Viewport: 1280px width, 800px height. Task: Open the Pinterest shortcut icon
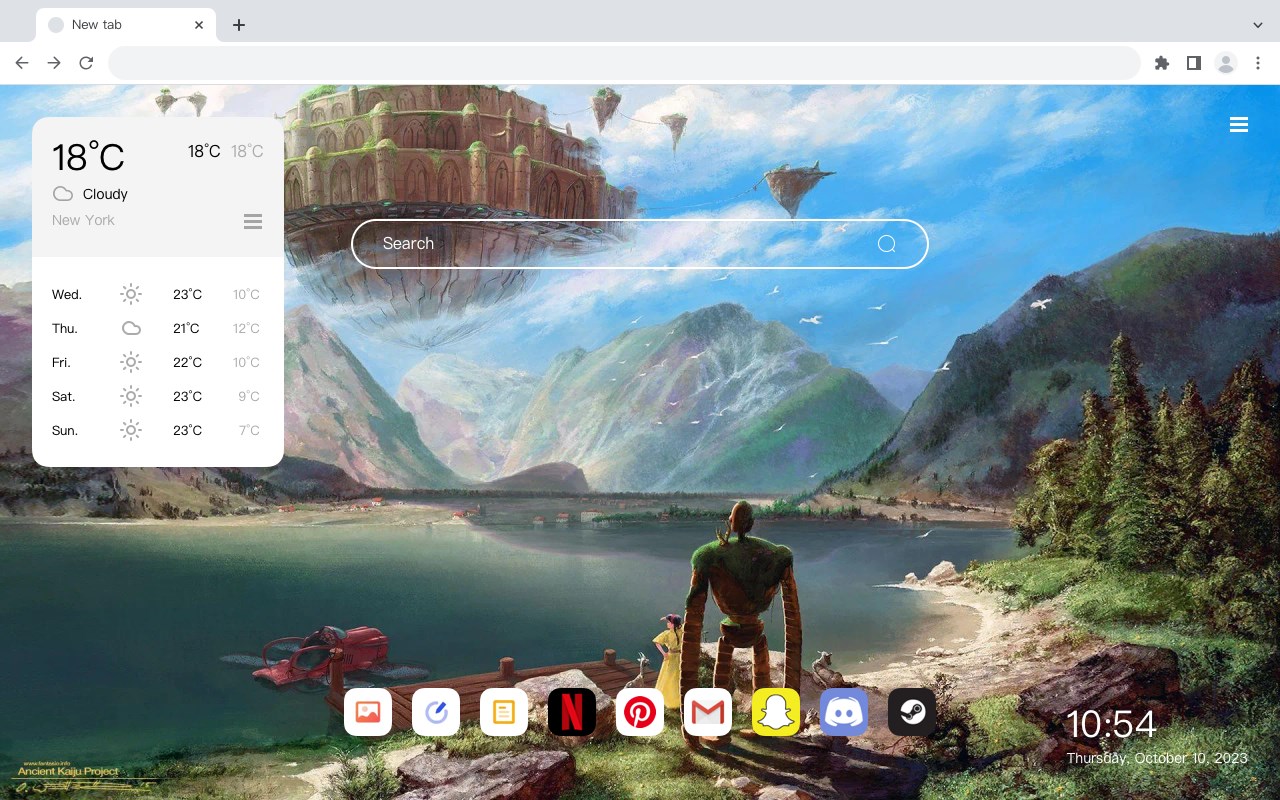click(x=640, y=712)
